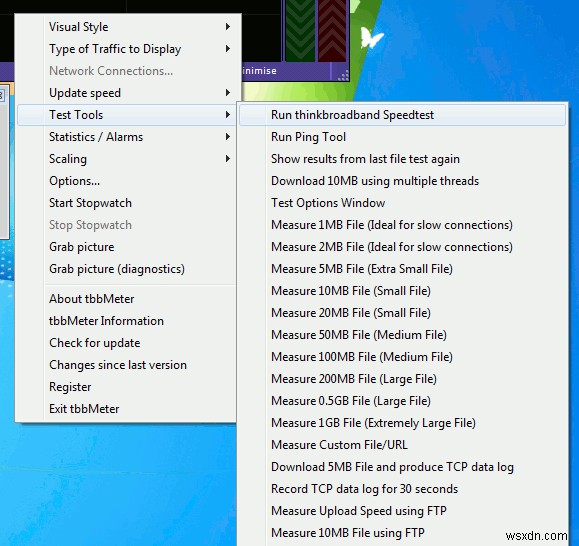Open Statistics / Alarms menu entry

coord(128,137)
